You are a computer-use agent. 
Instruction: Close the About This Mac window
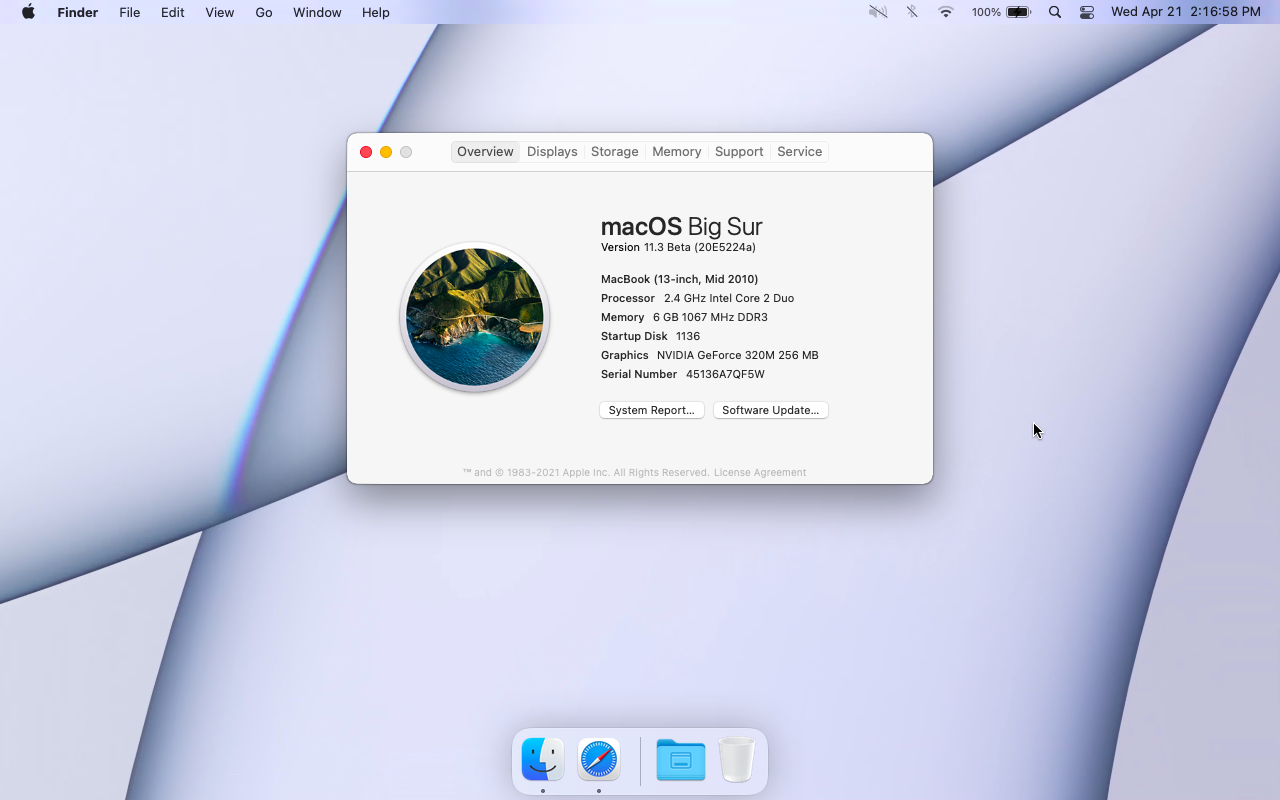(x=366, y=152)
